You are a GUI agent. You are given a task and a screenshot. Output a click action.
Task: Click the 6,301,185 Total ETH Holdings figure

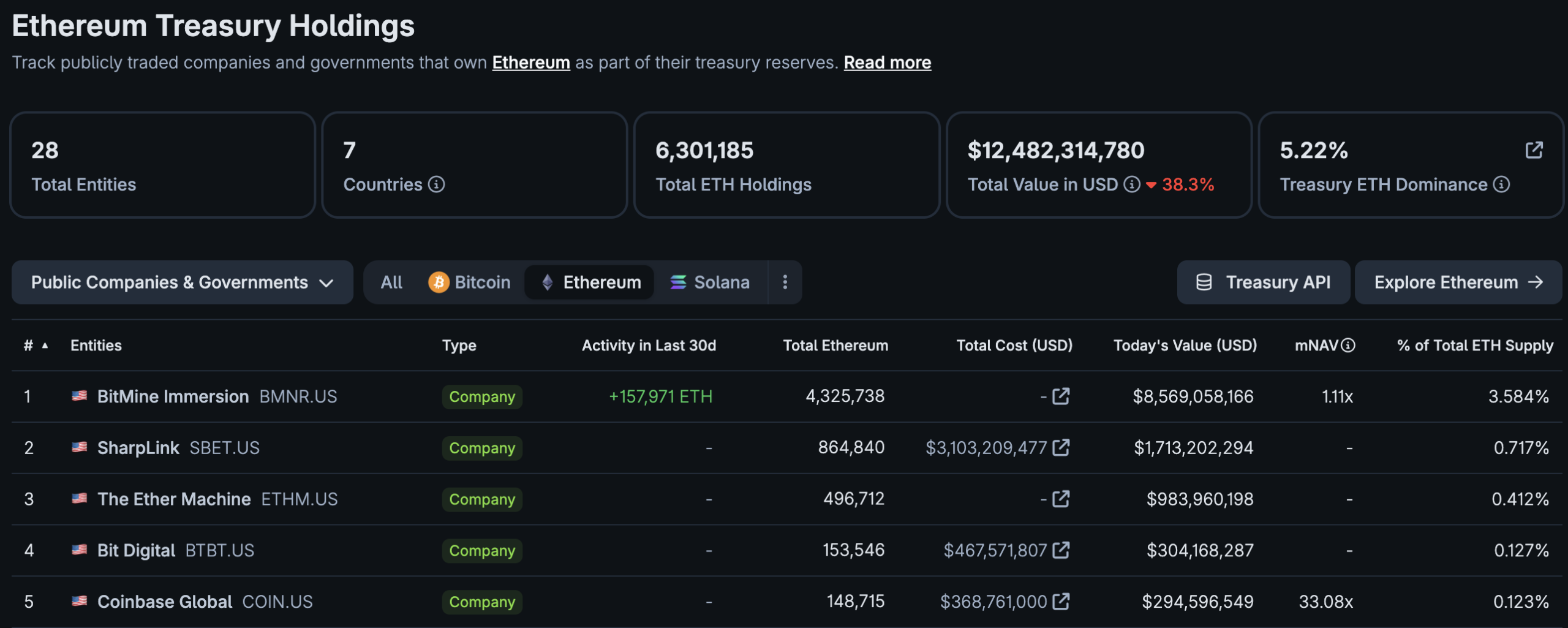(x=704, y=150)
